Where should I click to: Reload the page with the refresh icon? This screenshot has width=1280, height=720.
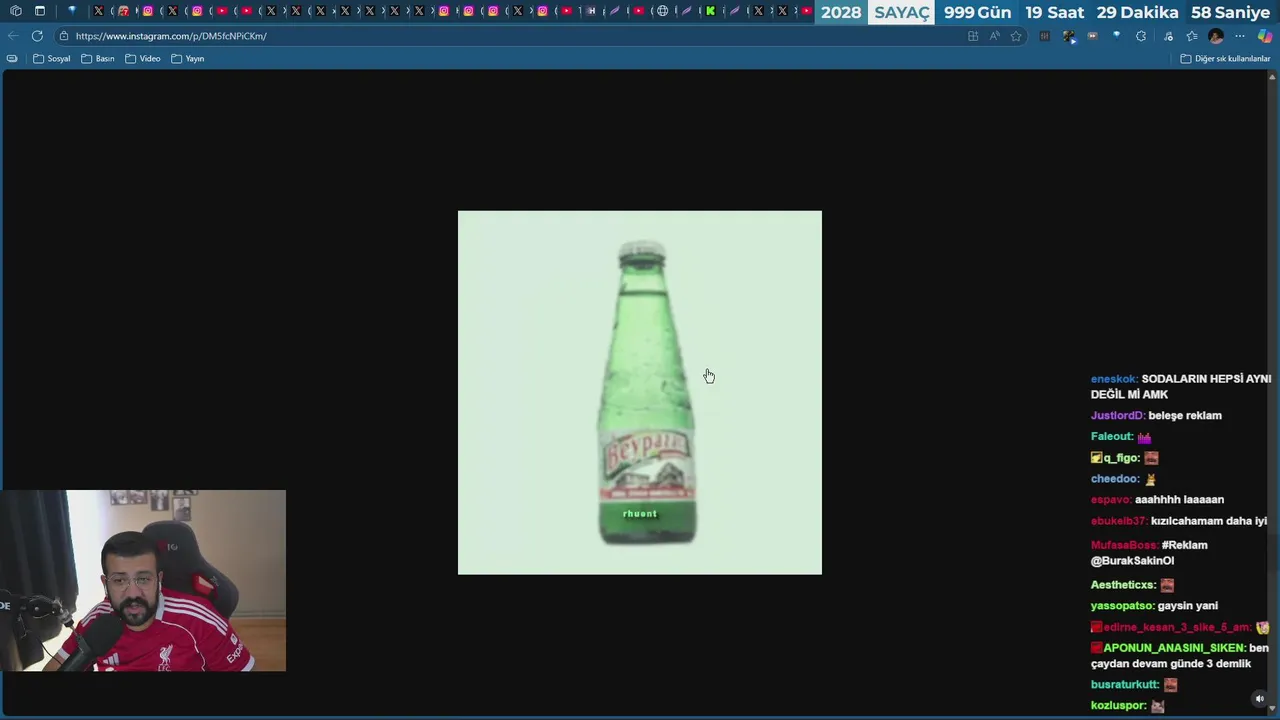pyautogui.click(x=37, y=36)
